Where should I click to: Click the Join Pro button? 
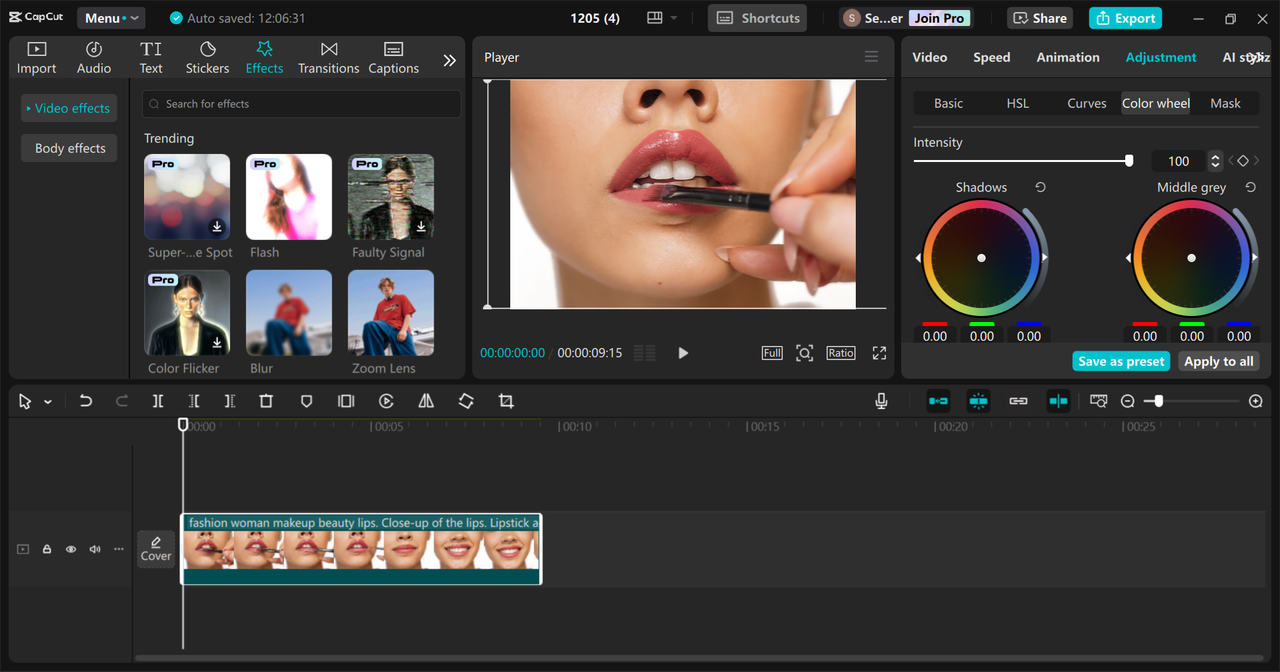tap(940, 18)
